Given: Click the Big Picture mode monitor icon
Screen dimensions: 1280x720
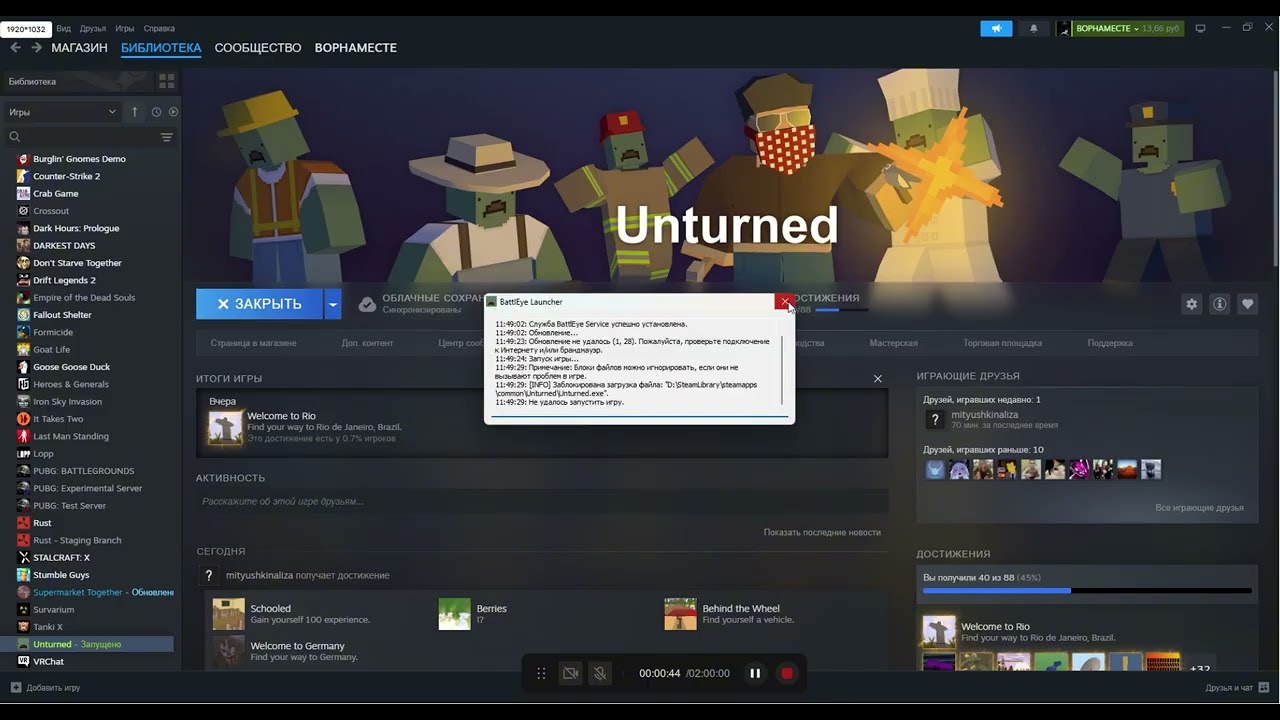Looking at the screenshot, I should coord(1200,28).
